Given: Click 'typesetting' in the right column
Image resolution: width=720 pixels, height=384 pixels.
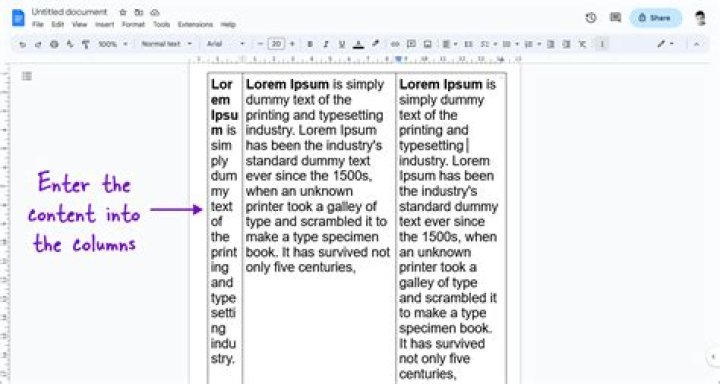Looking at the screenshot, I should (x=431, y=146).
